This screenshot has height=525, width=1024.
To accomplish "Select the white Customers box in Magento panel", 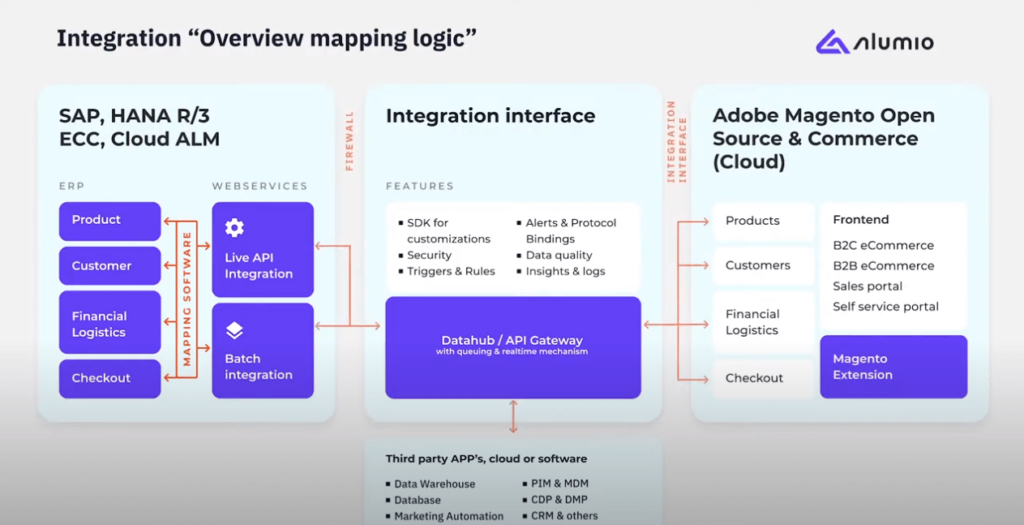I will tap(763, 266).
